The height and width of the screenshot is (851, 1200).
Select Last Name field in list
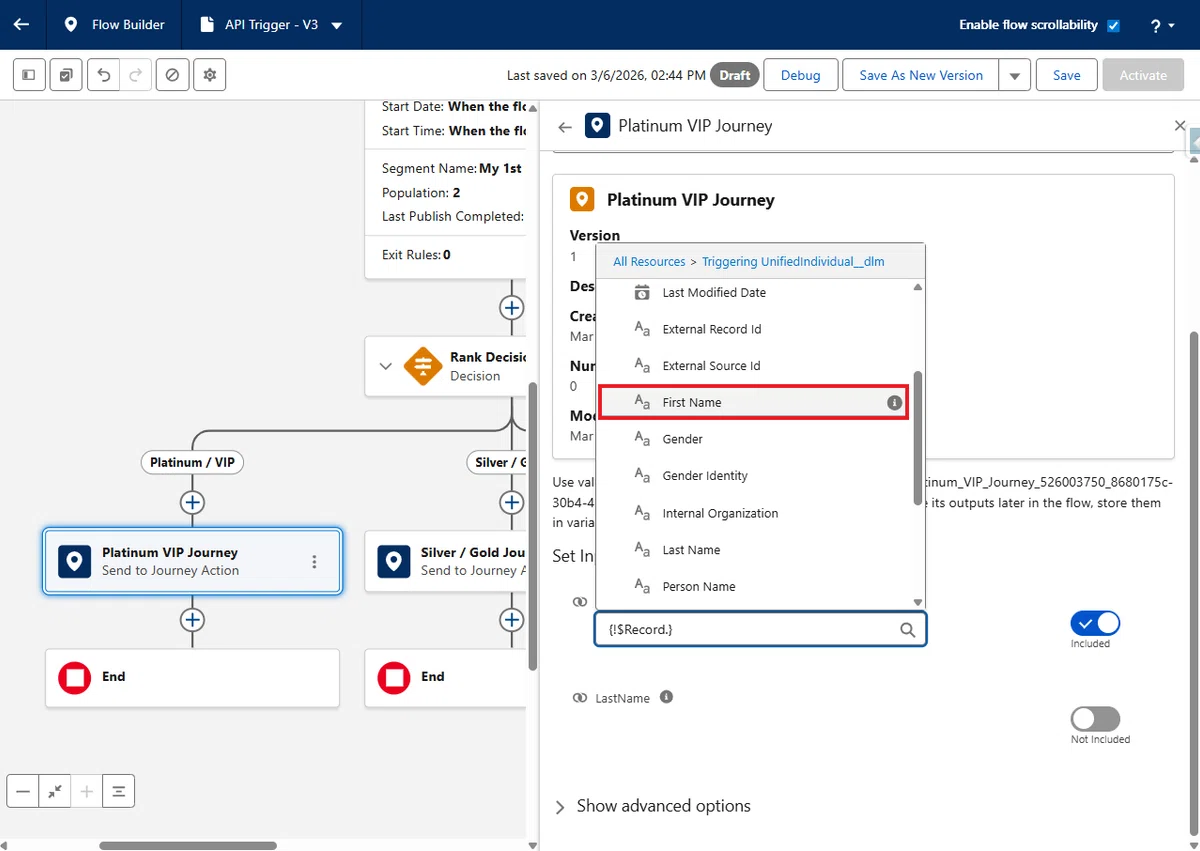pos(754,550)
